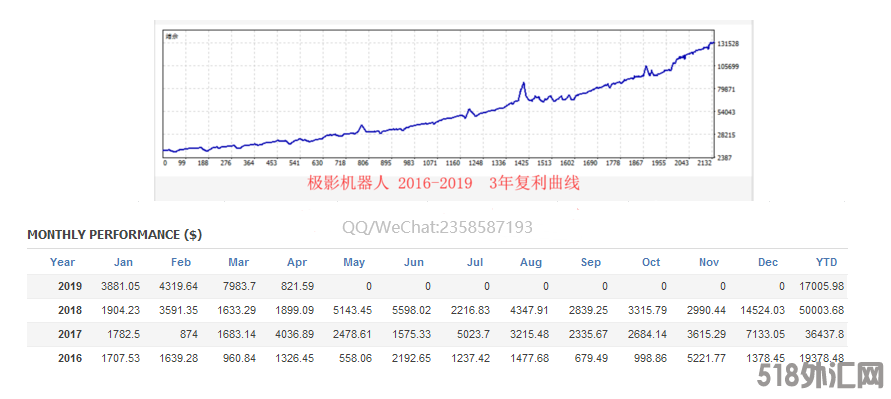Select the 2018 May value 5143.45
Screen dimensions: 891x399
click(353, 310)
